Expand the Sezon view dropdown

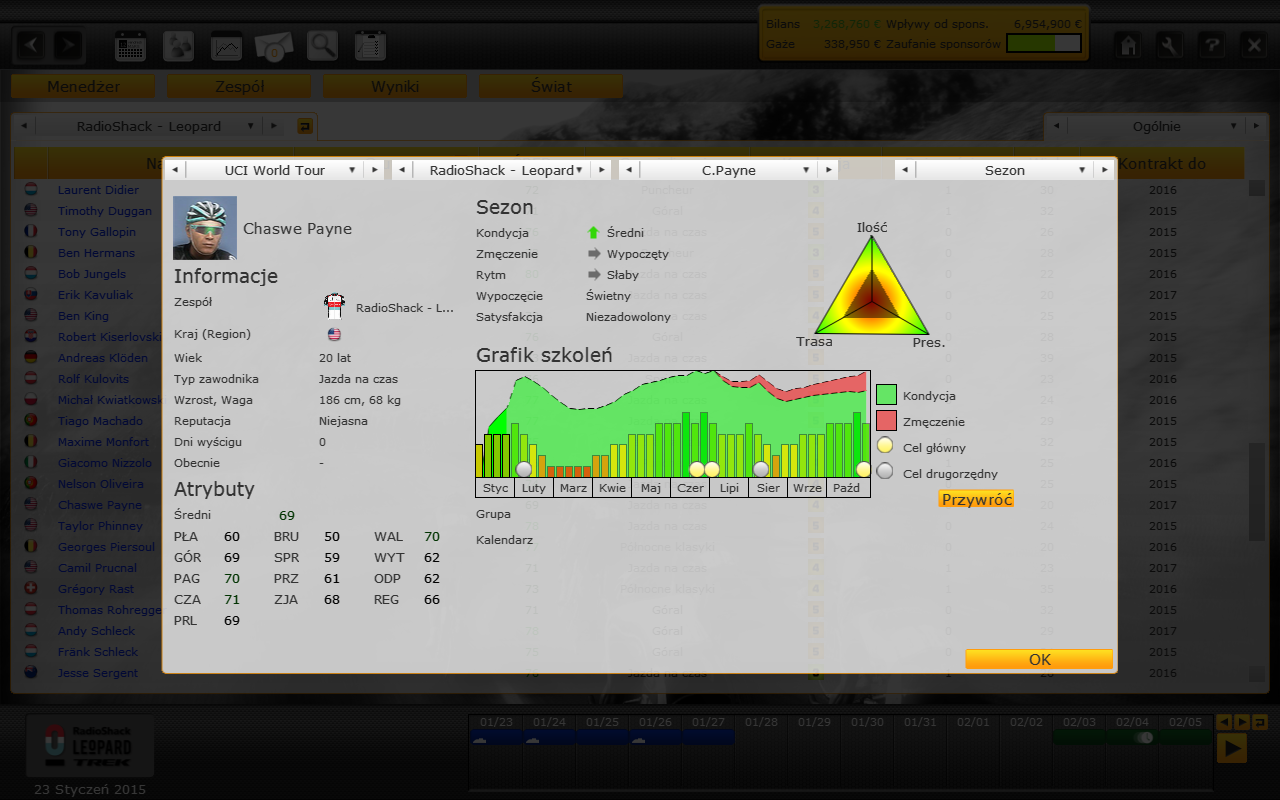coord(1004,170)
